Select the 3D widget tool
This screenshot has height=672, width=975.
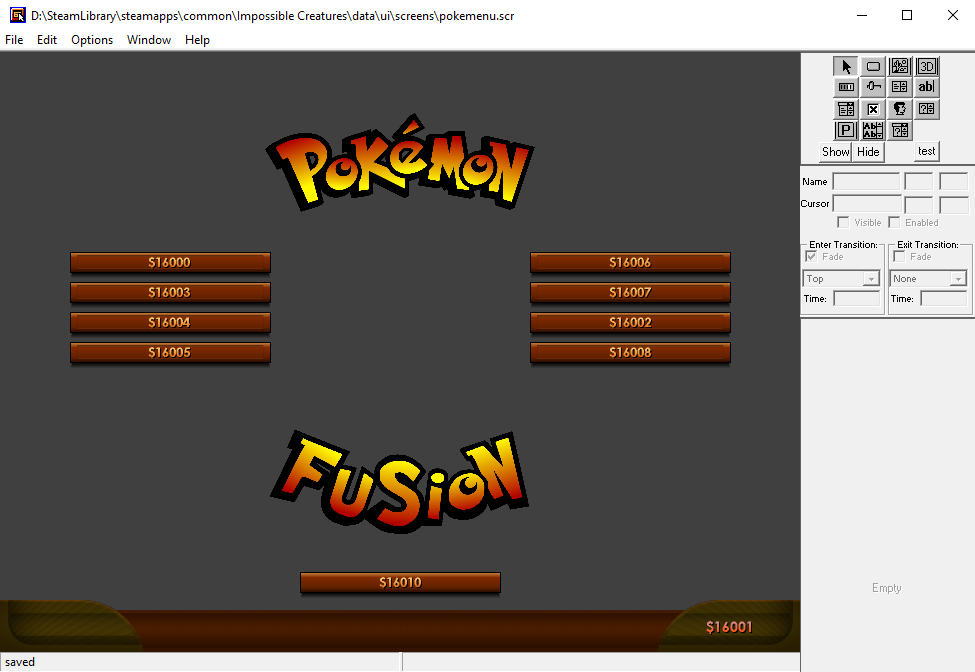point(926,67)
